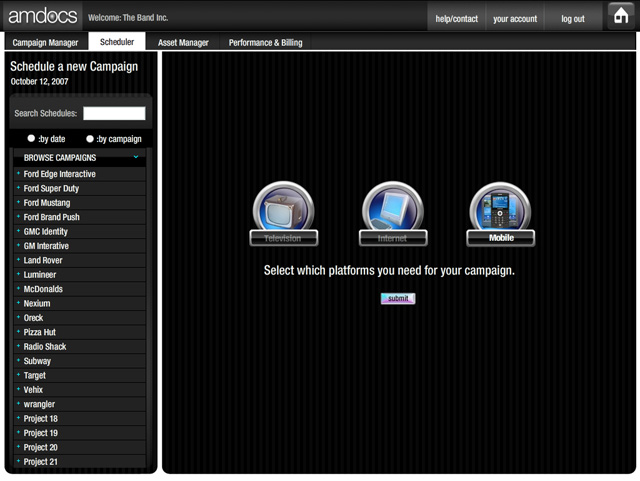Viewport: 640px width, 481px height.
Task: Switch to Campaign Manager tab
Action: 45,42
